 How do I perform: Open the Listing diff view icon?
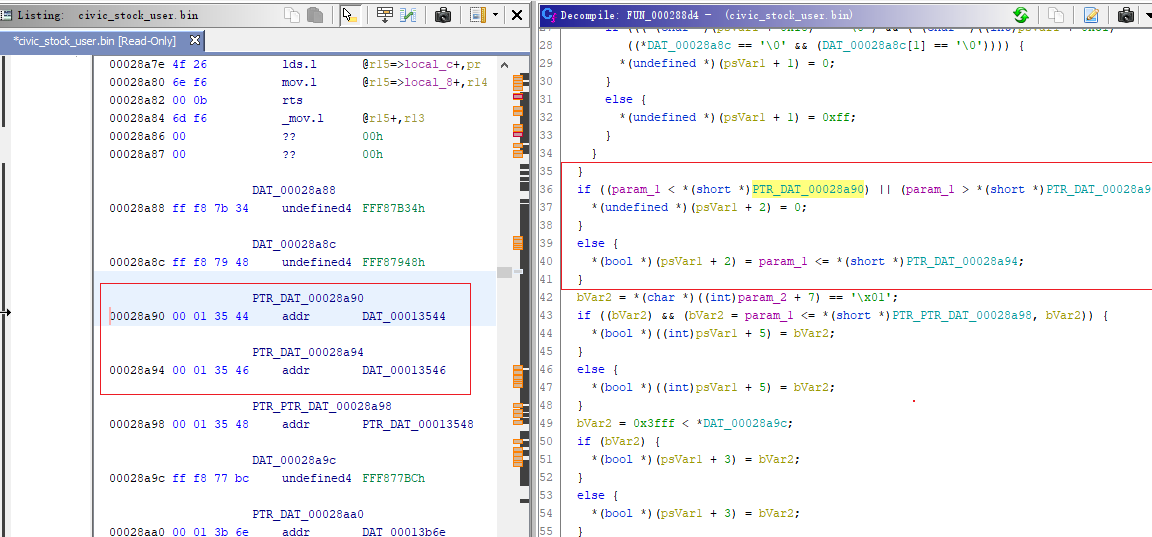(x=407, y=15)
